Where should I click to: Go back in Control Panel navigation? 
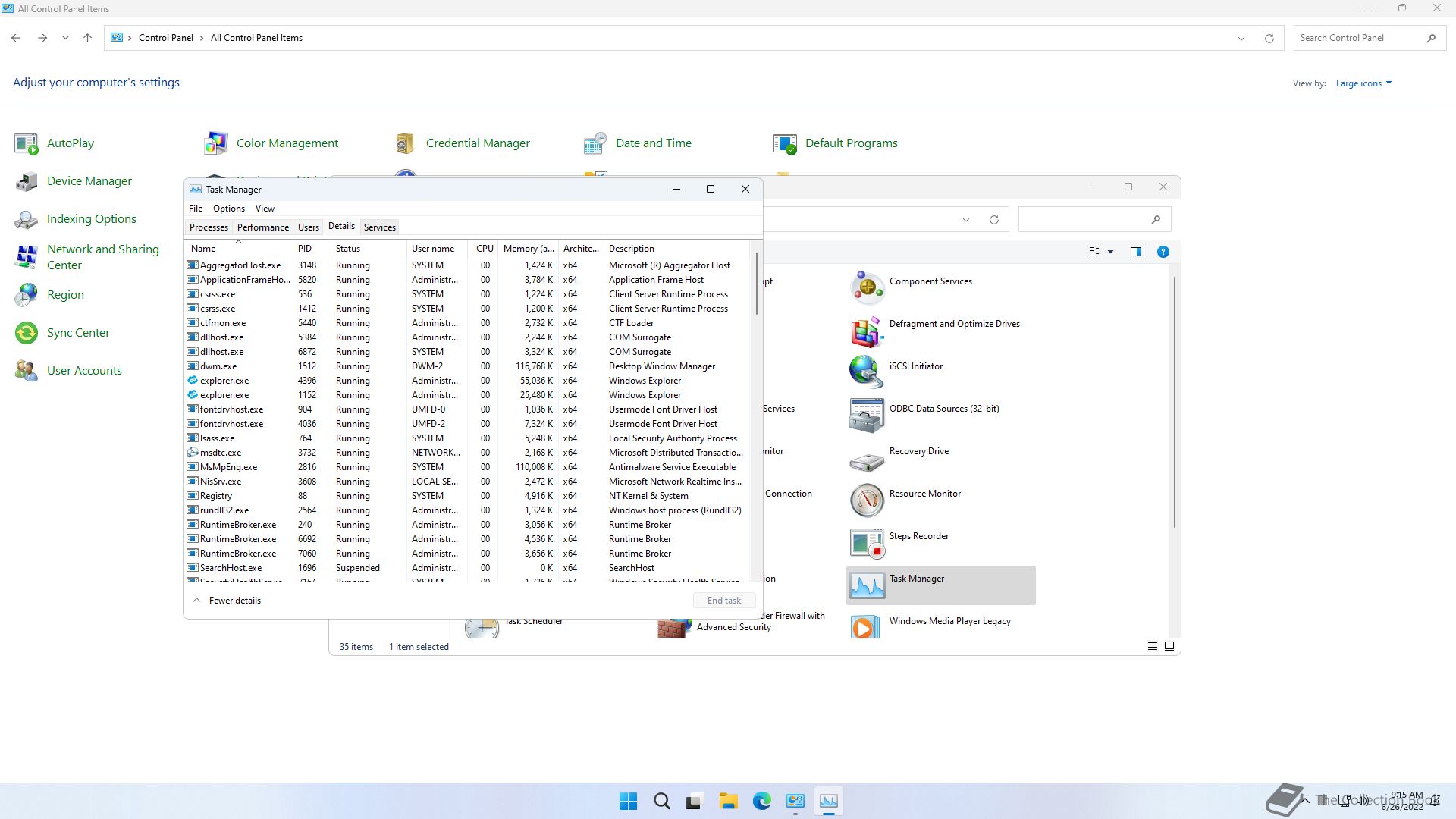[16, 38]
